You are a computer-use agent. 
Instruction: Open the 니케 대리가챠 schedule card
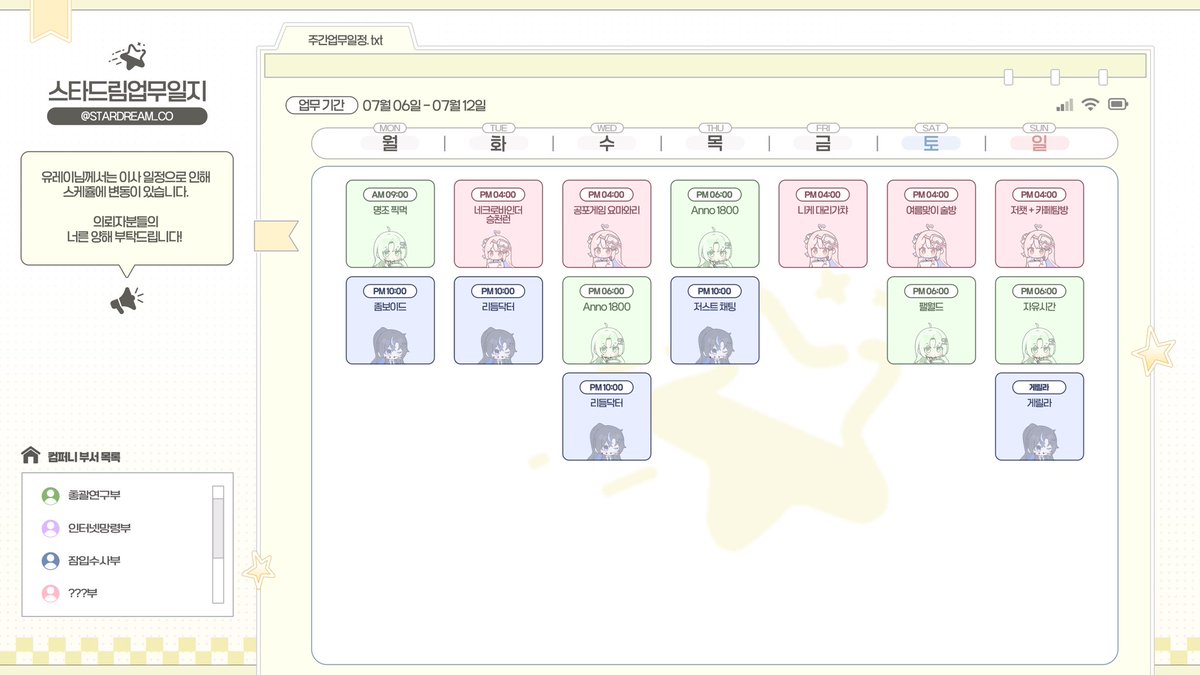tap(822, 224)
